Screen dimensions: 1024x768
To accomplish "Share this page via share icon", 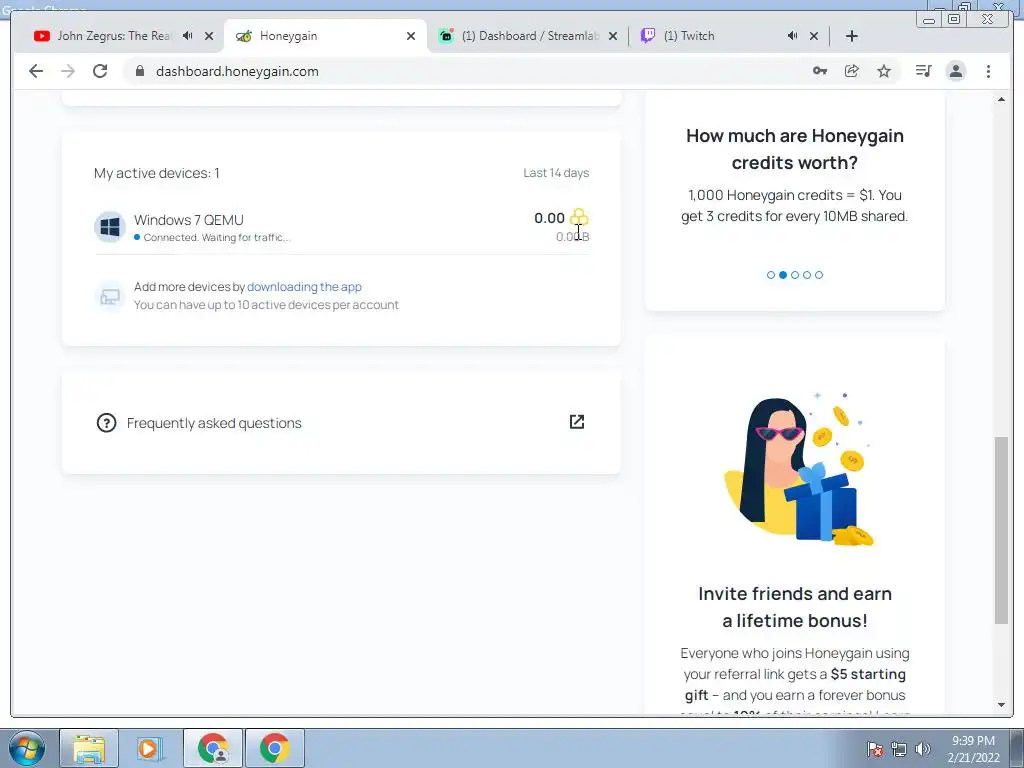I will [852, 71].
